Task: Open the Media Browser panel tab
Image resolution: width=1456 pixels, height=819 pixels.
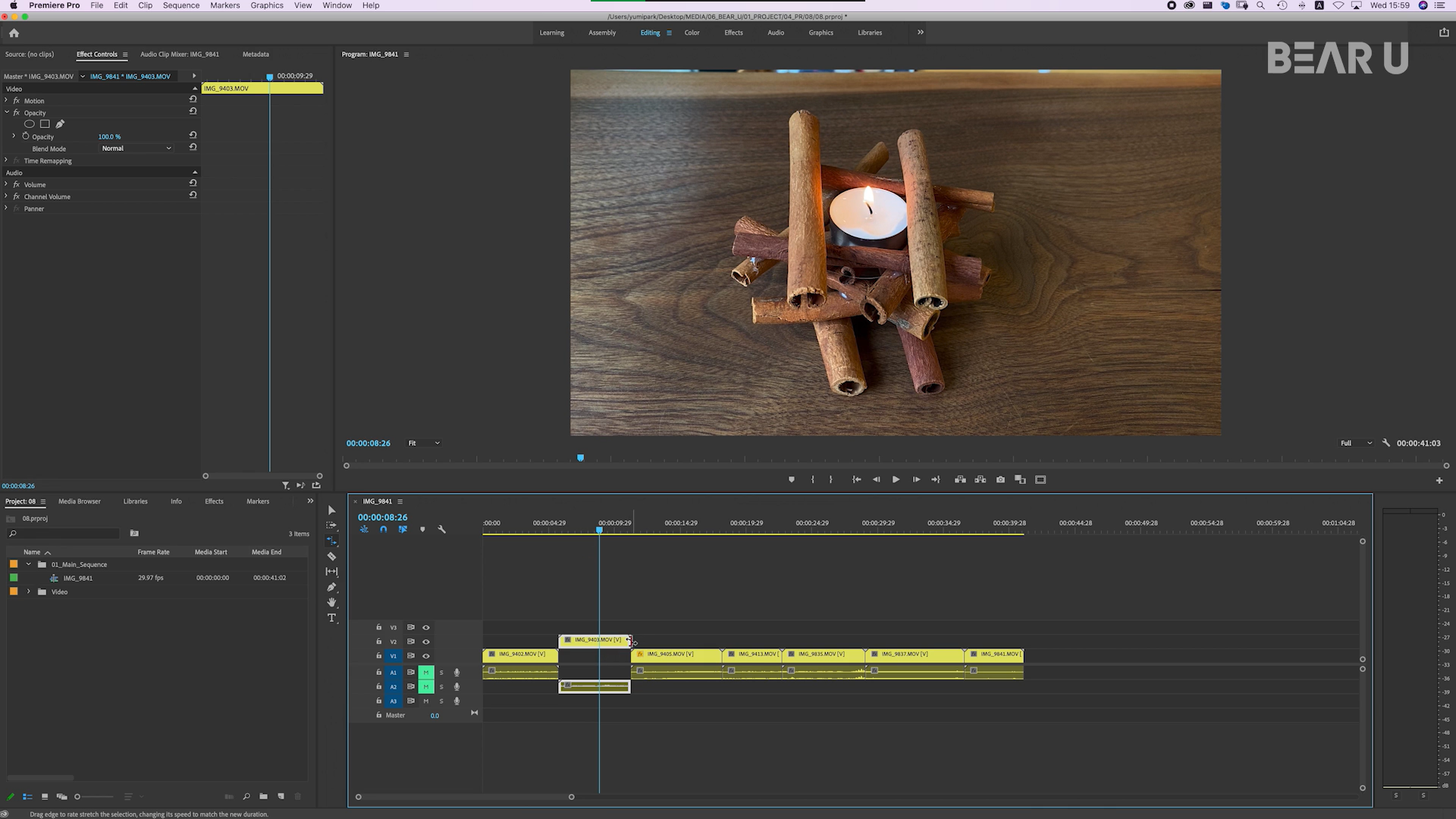Action: [x=80, y=501]
